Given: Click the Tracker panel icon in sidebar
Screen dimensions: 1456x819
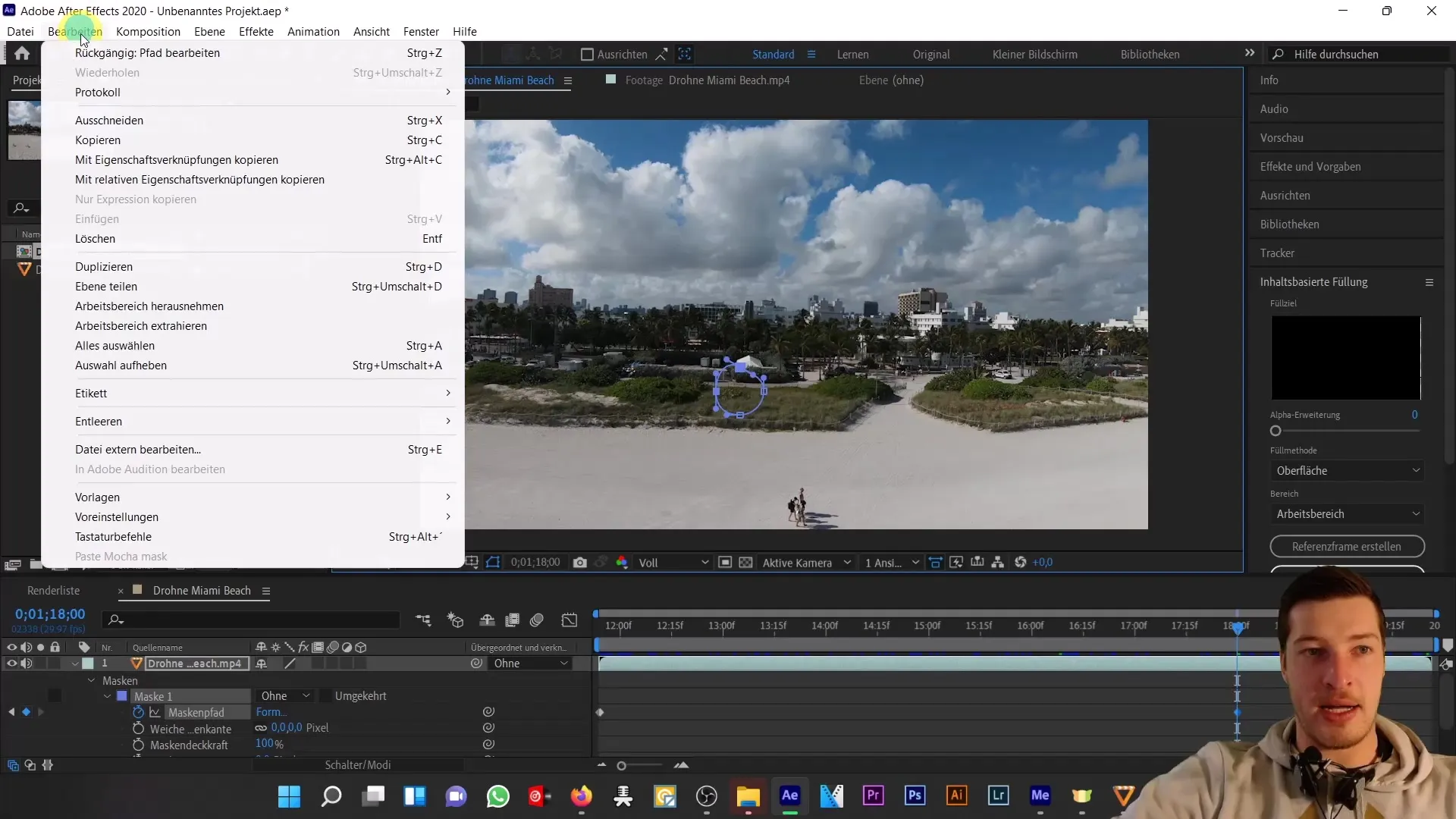Looking at the screenshot, I should coord(1279,253).
